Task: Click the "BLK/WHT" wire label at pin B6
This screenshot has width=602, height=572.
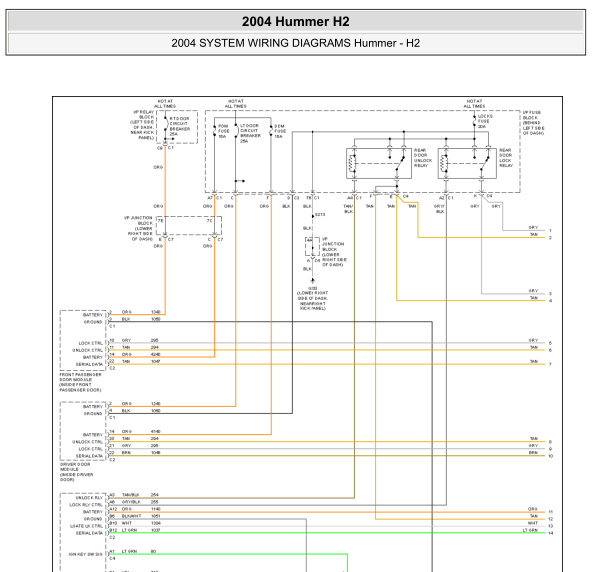Action: tap(131, 516)
